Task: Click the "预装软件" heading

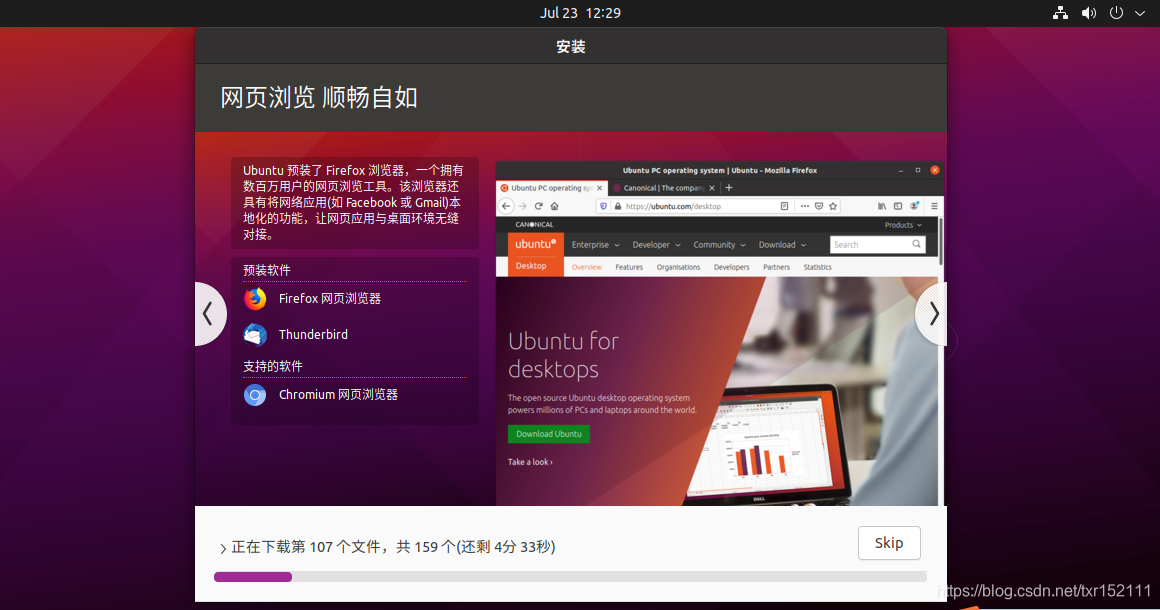Action: [x=266, y=271]
